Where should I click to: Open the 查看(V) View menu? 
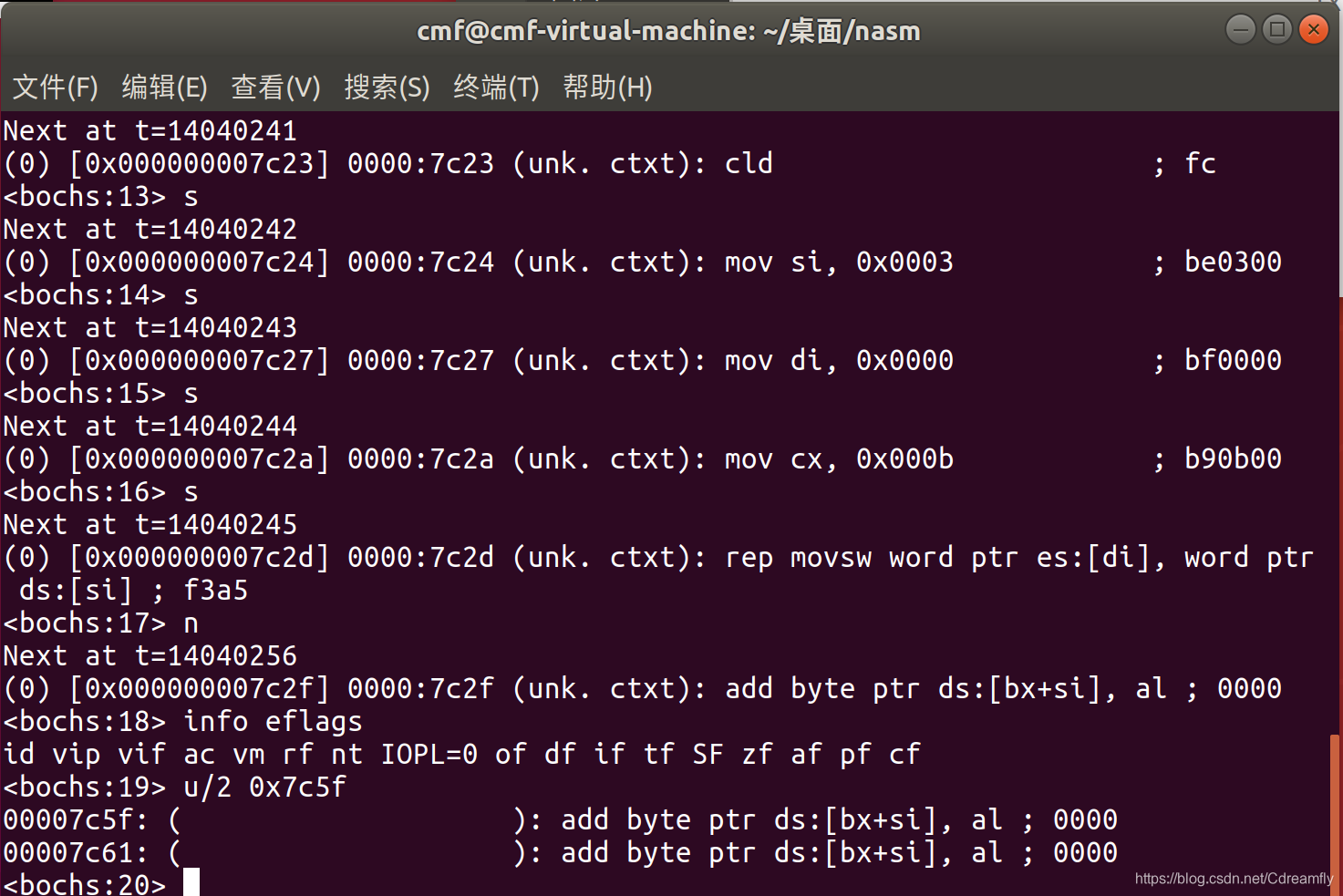pyautogui.click(x=276, y=88)
